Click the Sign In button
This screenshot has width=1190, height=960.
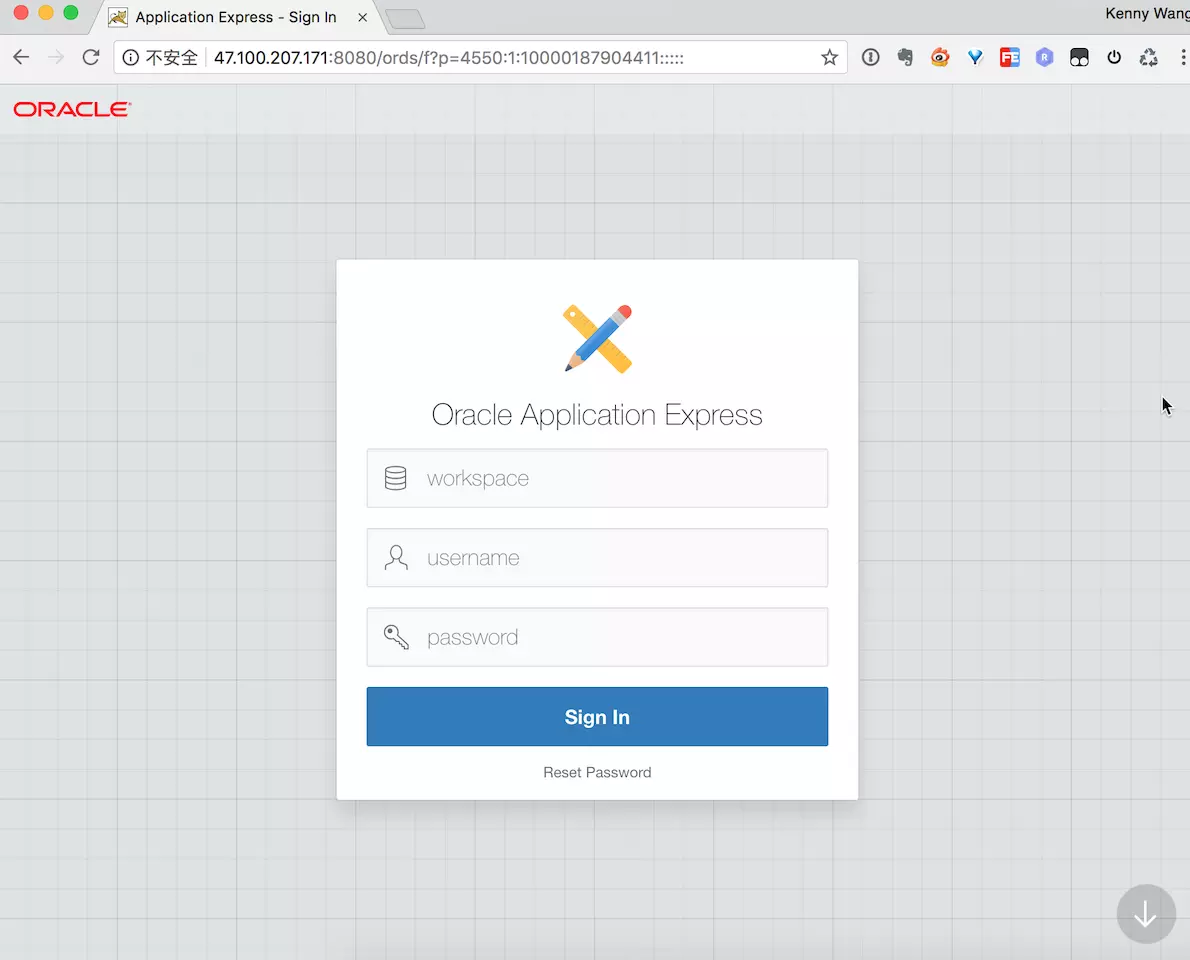click(x=597, y=716)
